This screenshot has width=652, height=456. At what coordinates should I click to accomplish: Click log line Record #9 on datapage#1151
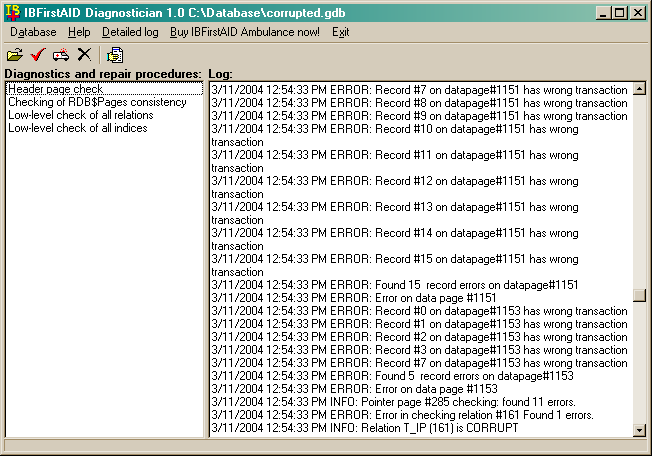click(419, 116)
